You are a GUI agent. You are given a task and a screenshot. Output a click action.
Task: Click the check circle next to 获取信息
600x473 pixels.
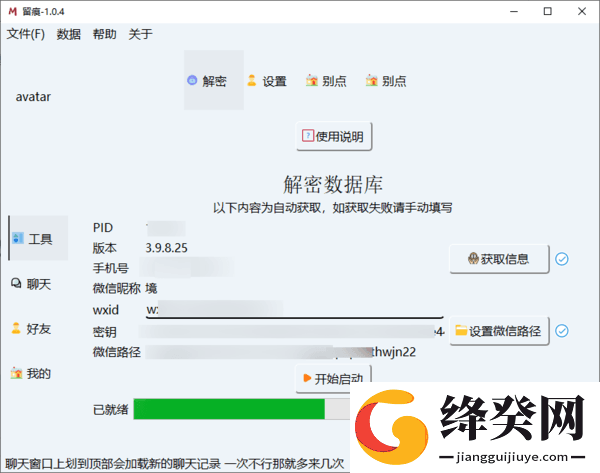[x=562, y=259]
